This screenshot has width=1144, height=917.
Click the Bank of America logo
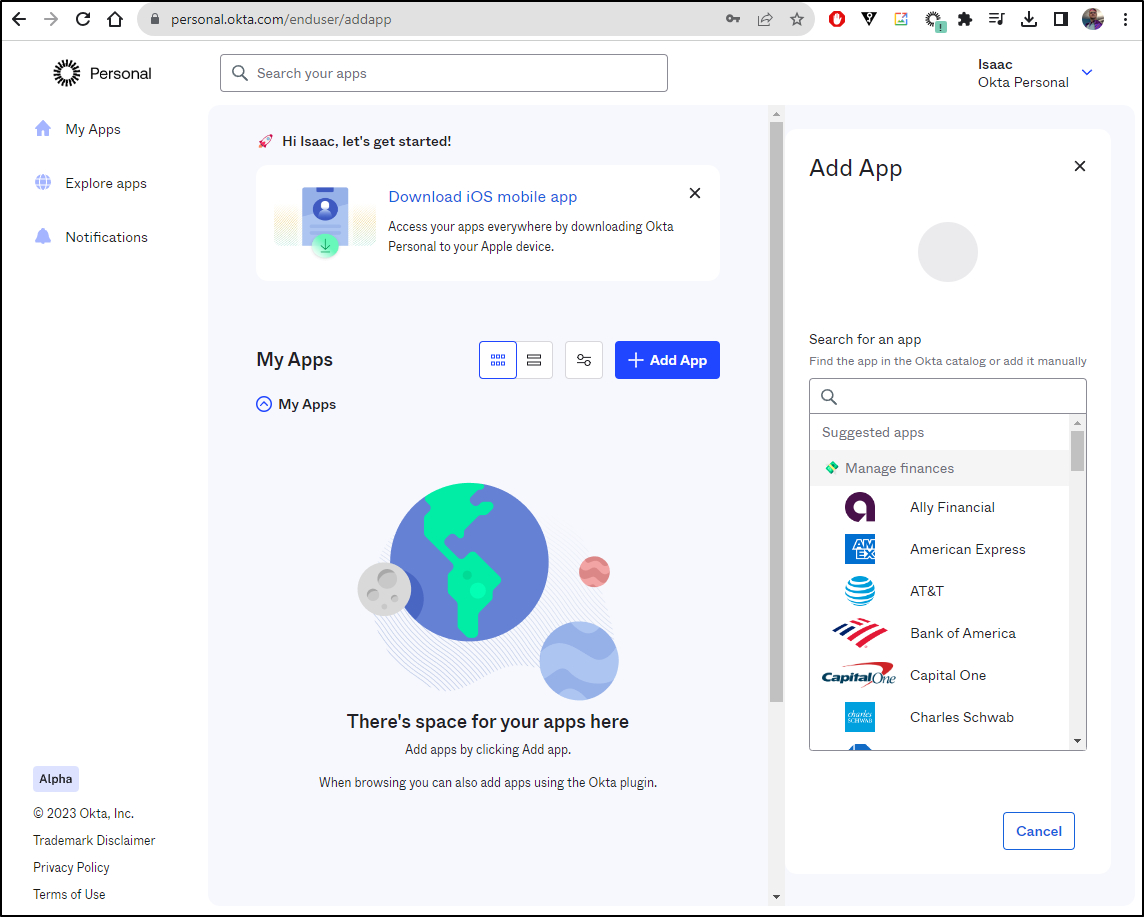pos(859,633)
